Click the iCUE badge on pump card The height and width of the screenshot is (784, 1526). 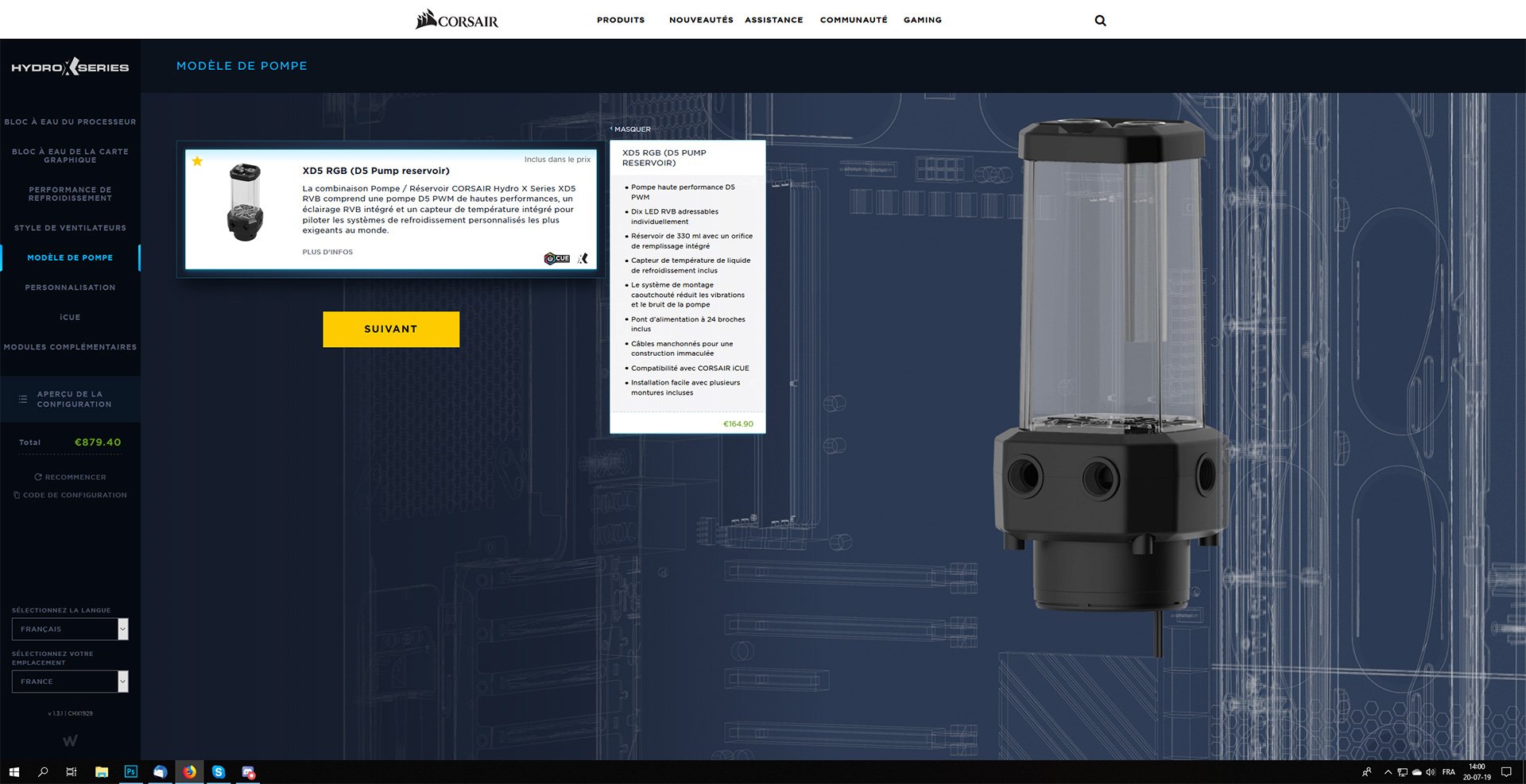[557, 258]
